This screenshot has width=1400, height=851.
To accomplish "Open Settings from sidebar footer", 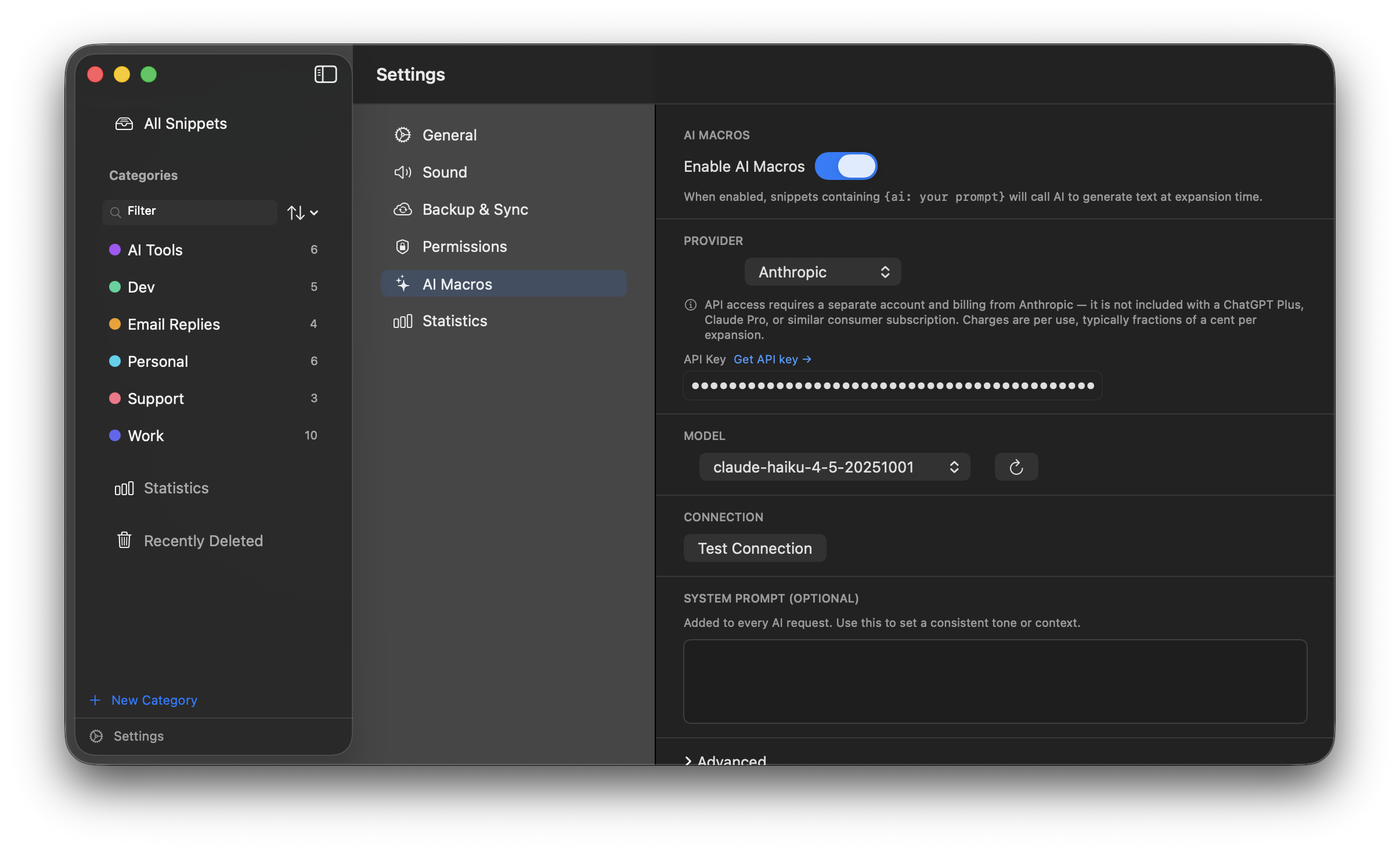I will tap(127, 736).
